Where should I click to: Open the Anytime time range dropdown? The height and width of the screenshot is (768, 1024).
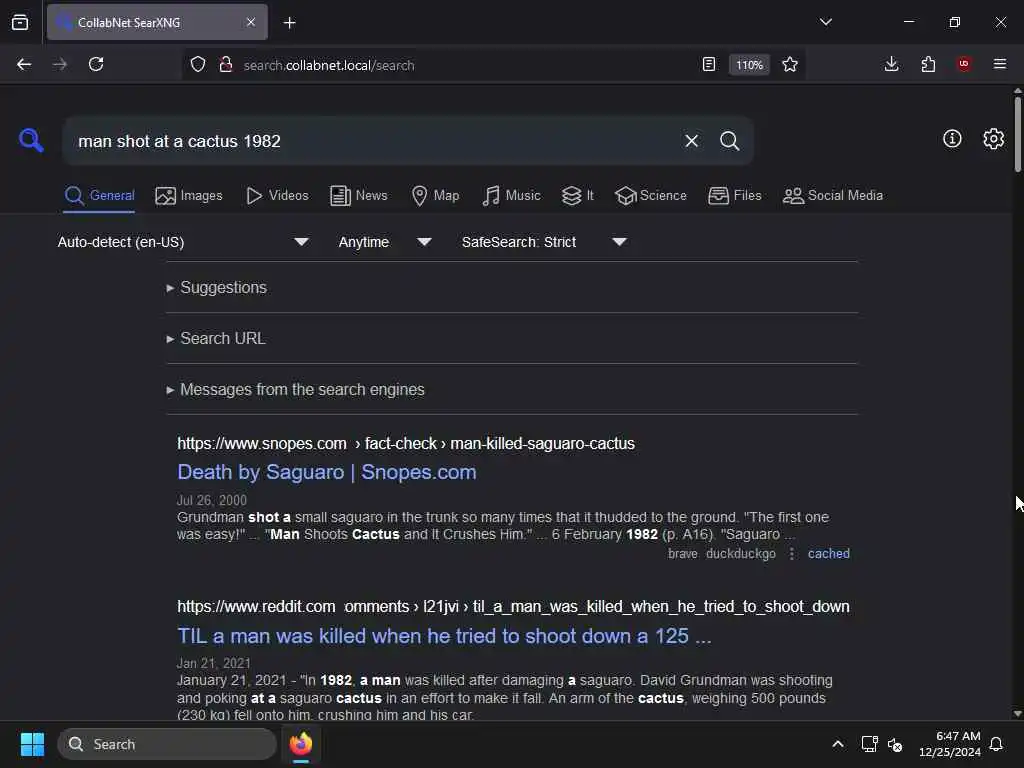tap(385, 242)
